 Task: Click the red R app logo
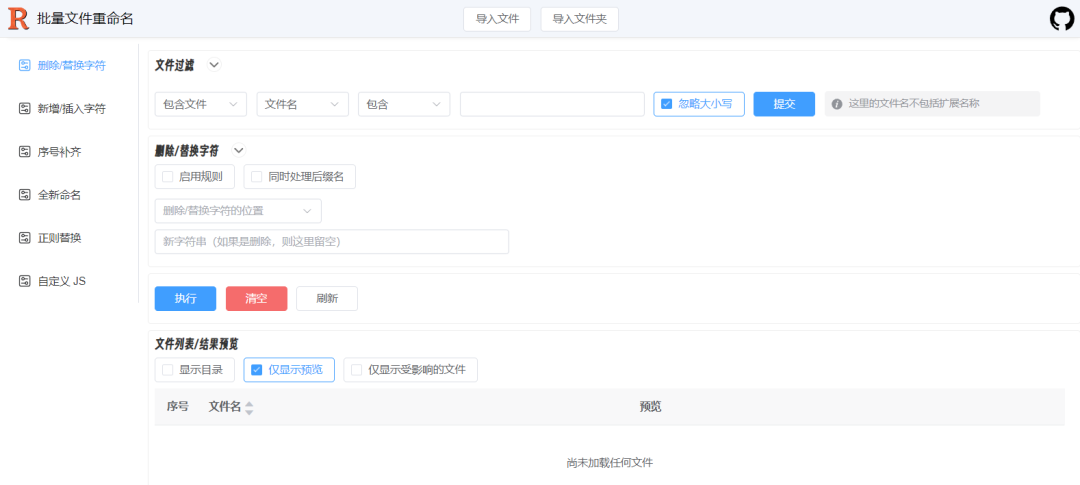18,18
